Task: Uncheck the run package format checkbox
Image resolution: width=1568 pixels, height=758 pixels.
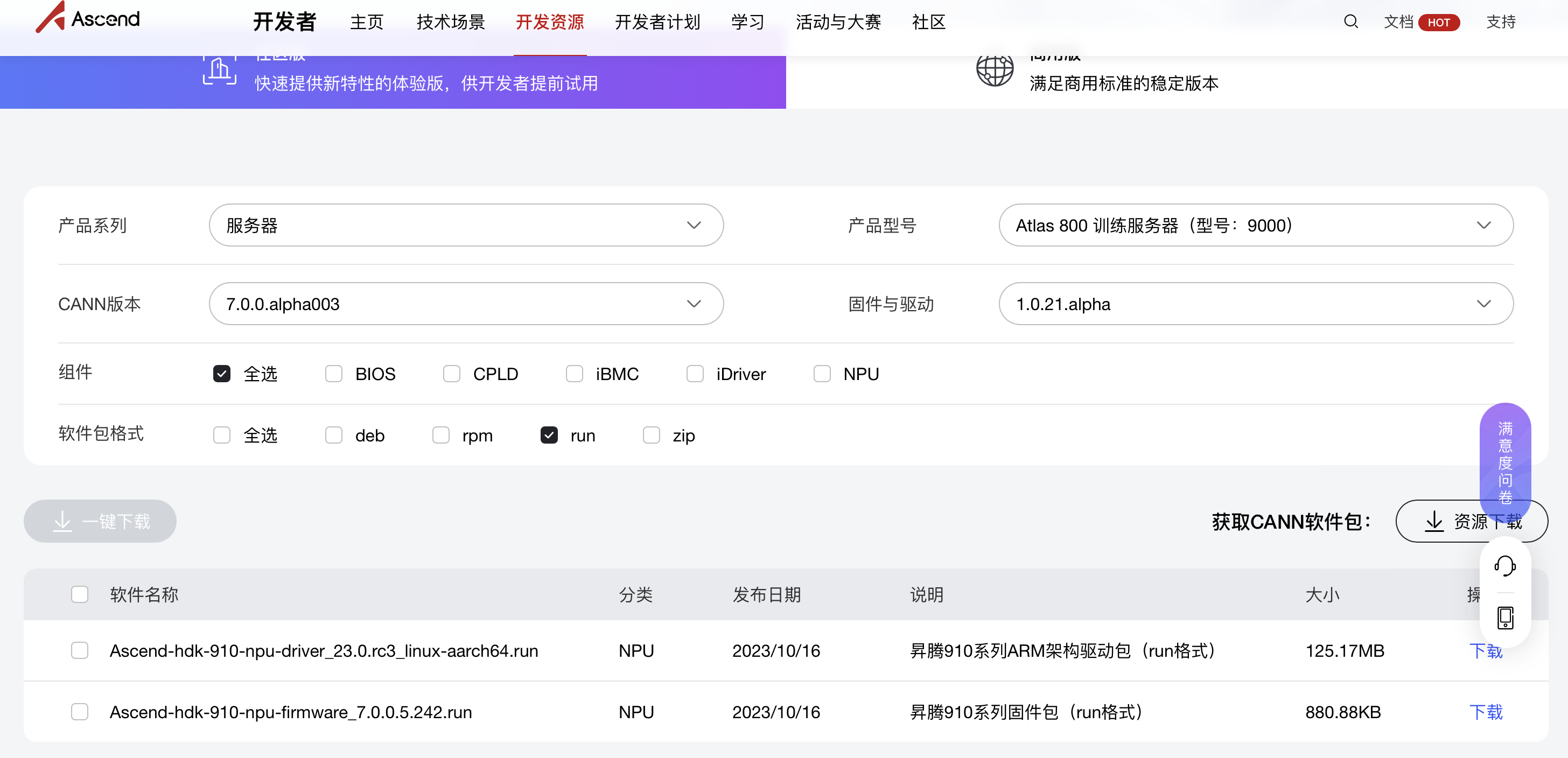Action: (x=549, y=435)
